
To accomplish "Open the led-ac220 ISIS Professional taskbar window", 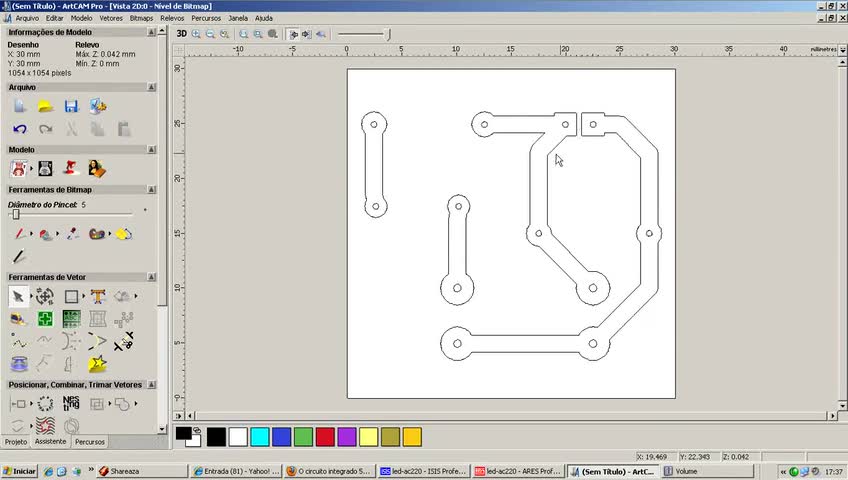I will pyautogui.click(x=423, y=471).
